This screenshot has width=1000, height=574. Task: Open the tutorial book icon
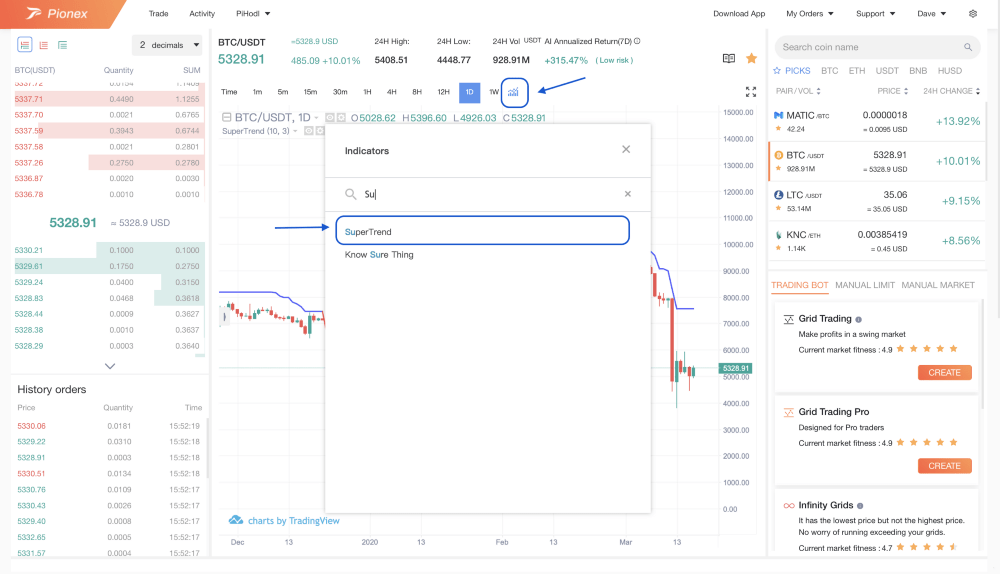pyautogui.click(x=729, y=59)
